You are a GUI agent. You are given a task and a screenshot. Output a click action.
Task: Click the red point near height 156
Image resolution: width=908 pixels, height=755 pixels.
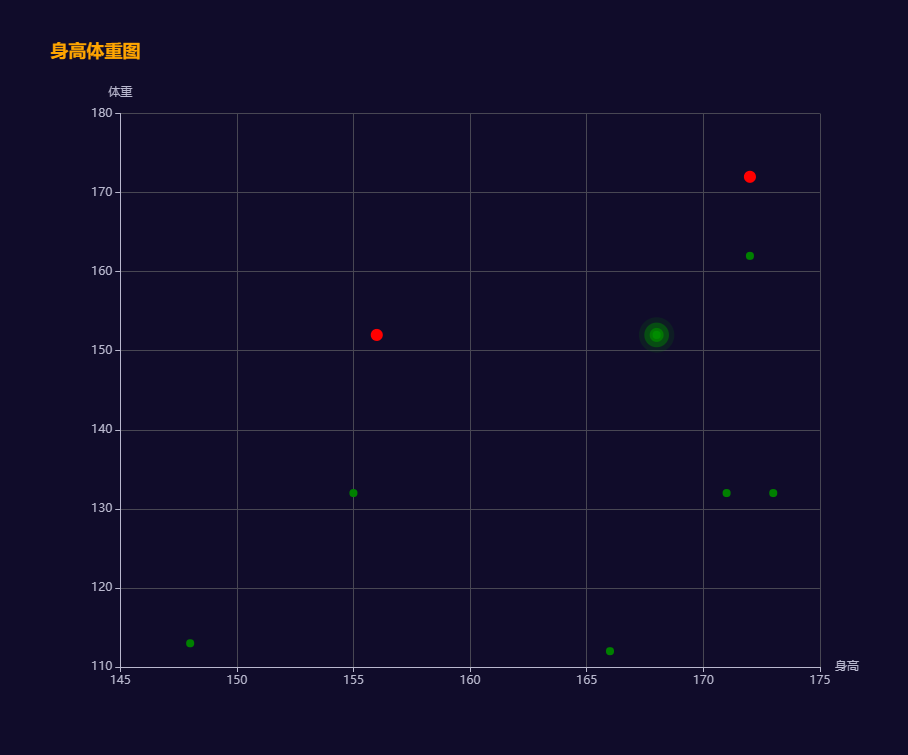tap(376, 335)
